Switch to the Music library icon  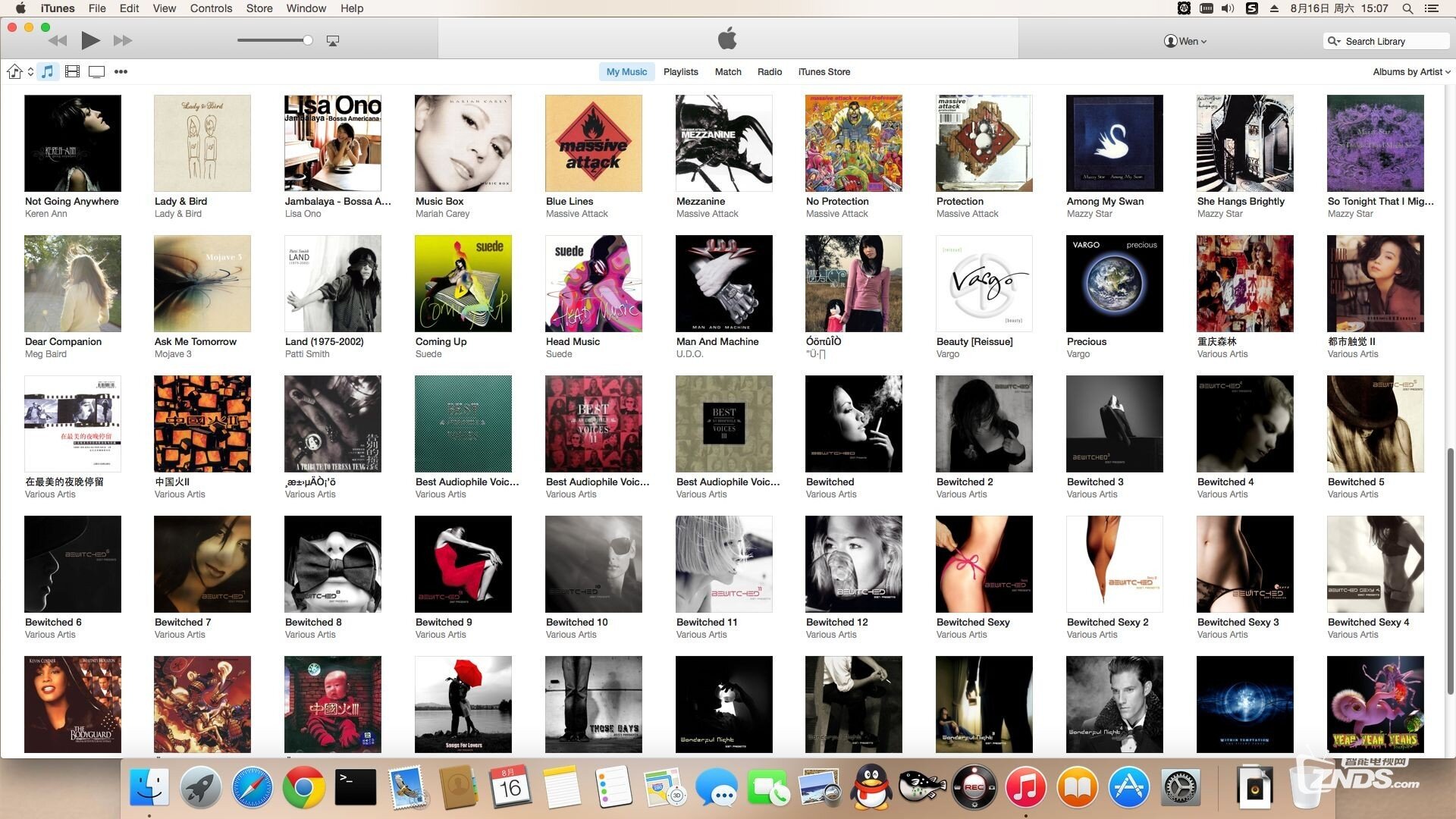point(47,71)
